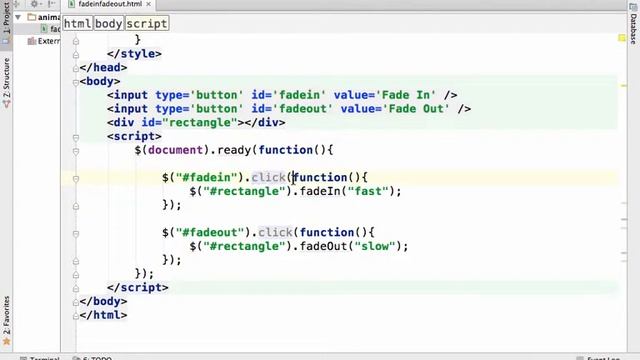Image resolution: width=640 pixels, height=360 pixels.
Task: Click the External Libraries icon
Action: pos(32,41)
